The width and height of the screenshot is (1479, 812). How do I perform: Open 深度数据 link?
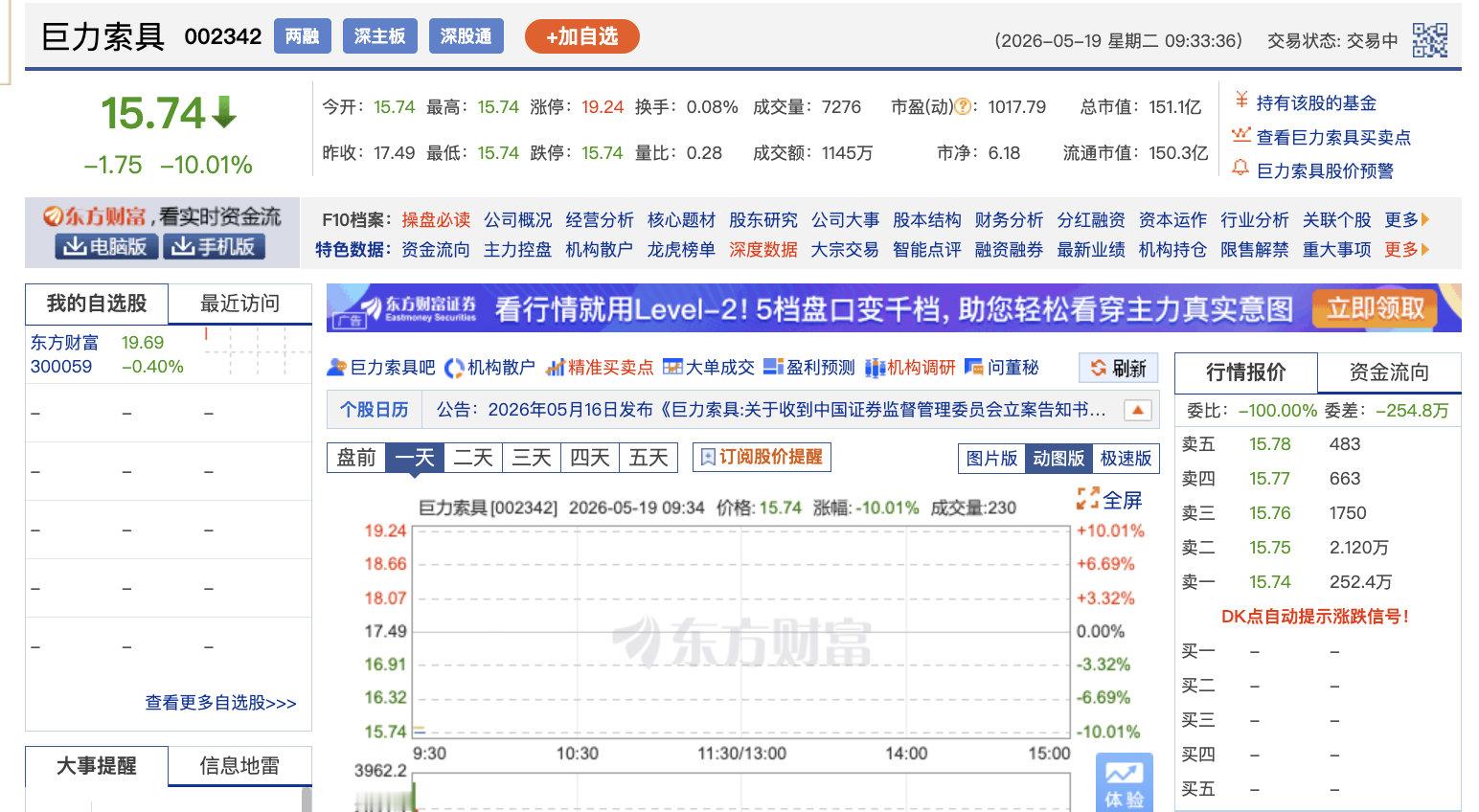coord(763,250)
